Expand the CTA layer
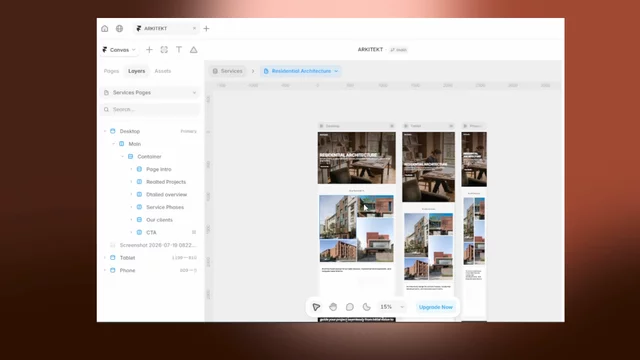The image size is (640, 360). point(131,233)
